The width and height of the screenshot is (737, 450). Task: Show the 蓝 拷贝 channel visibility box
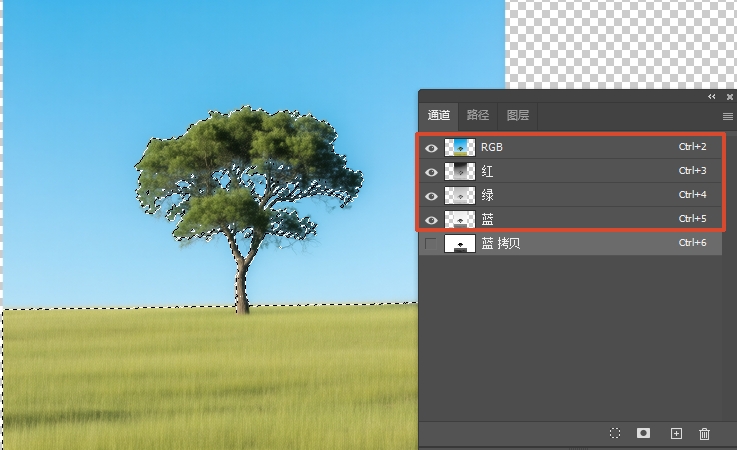point(432,243)
